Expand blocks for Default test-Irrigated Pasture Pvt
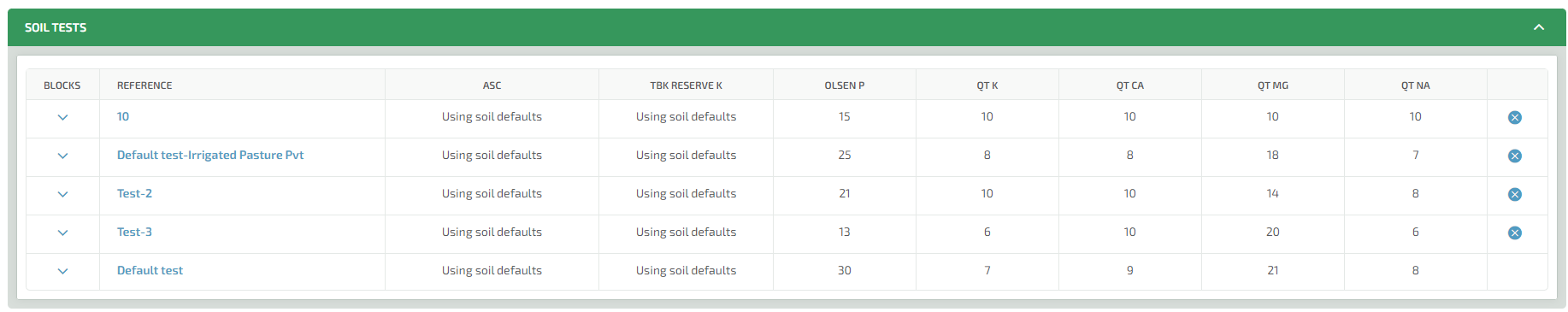Viewport: 1568px width, 312px height. click(62, 156)
